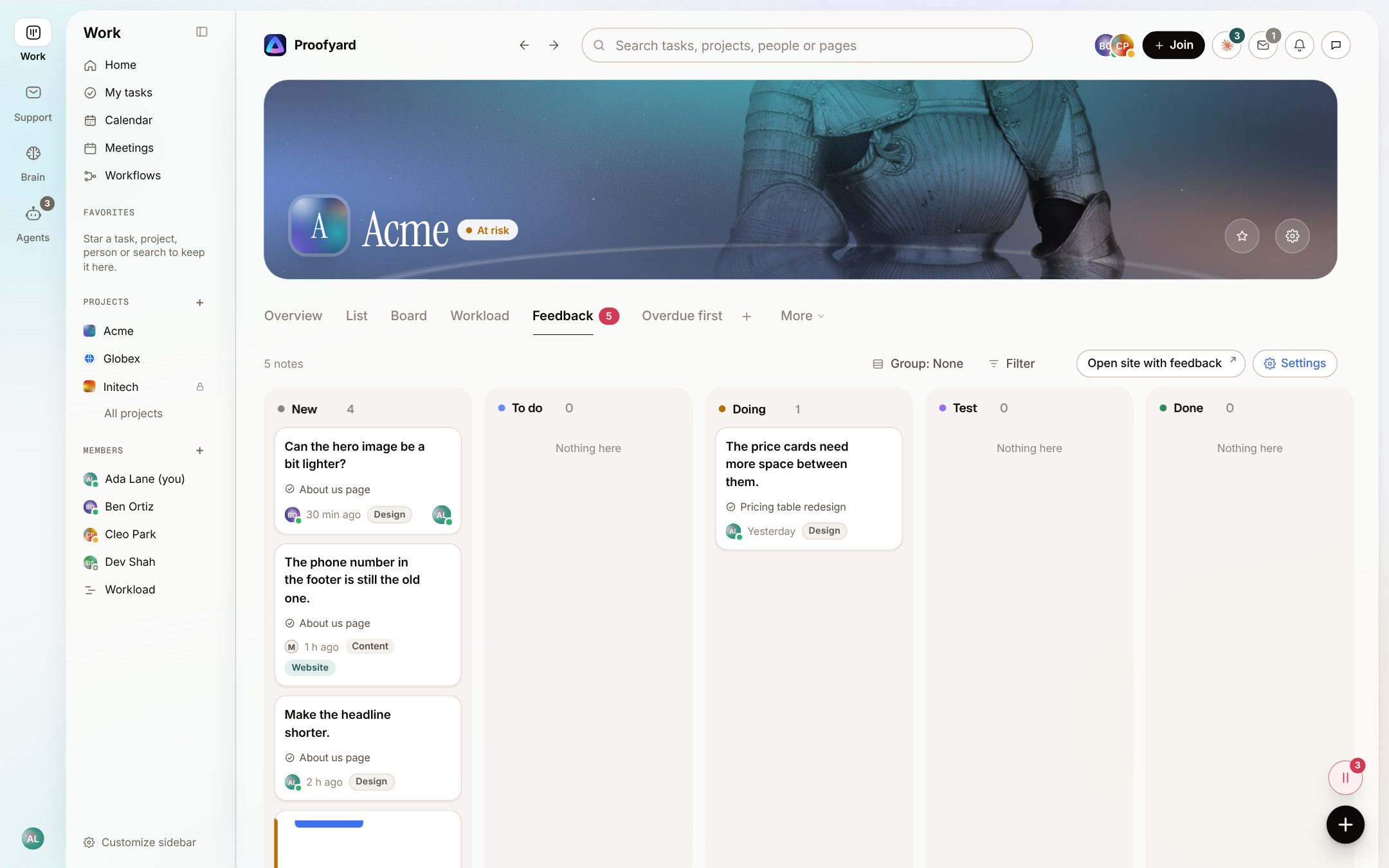Click the floating black plus button
1389x868 pixels.
(x=1345, y=824)
